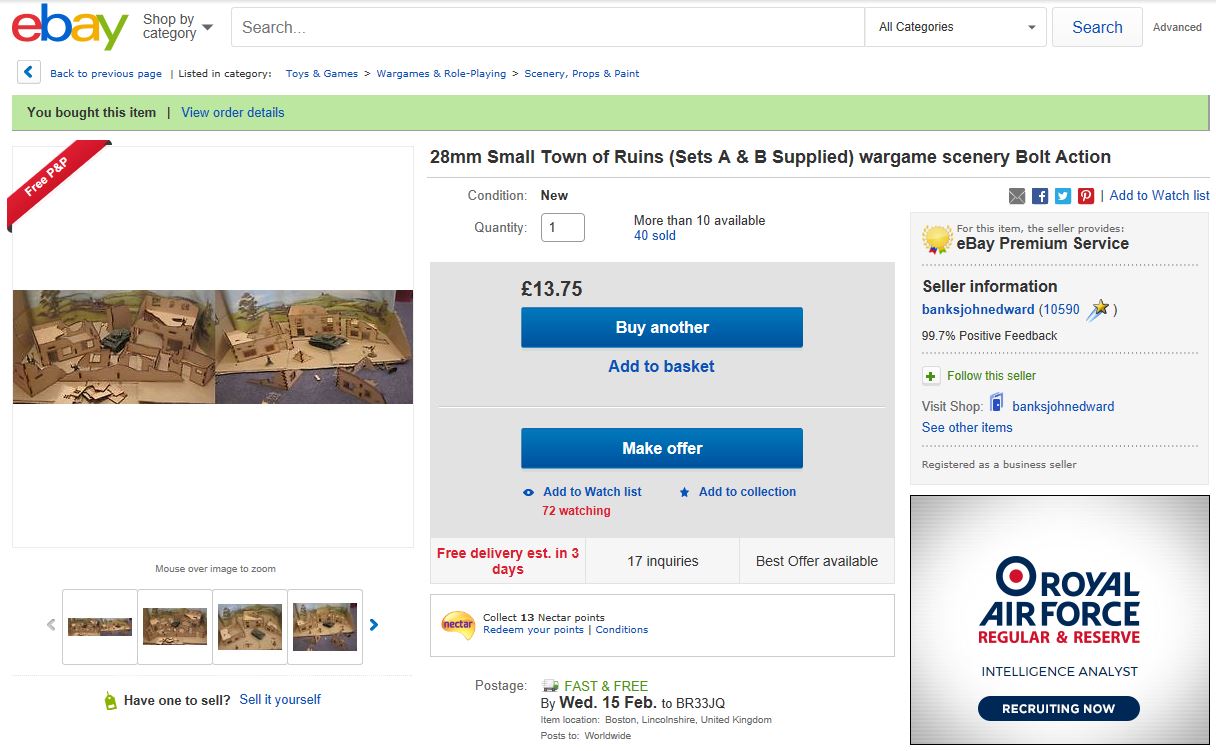Expand the All Categories dropdown
Image resolution: width=1216 pixels, height=751 pixels.
click(957, 27)
